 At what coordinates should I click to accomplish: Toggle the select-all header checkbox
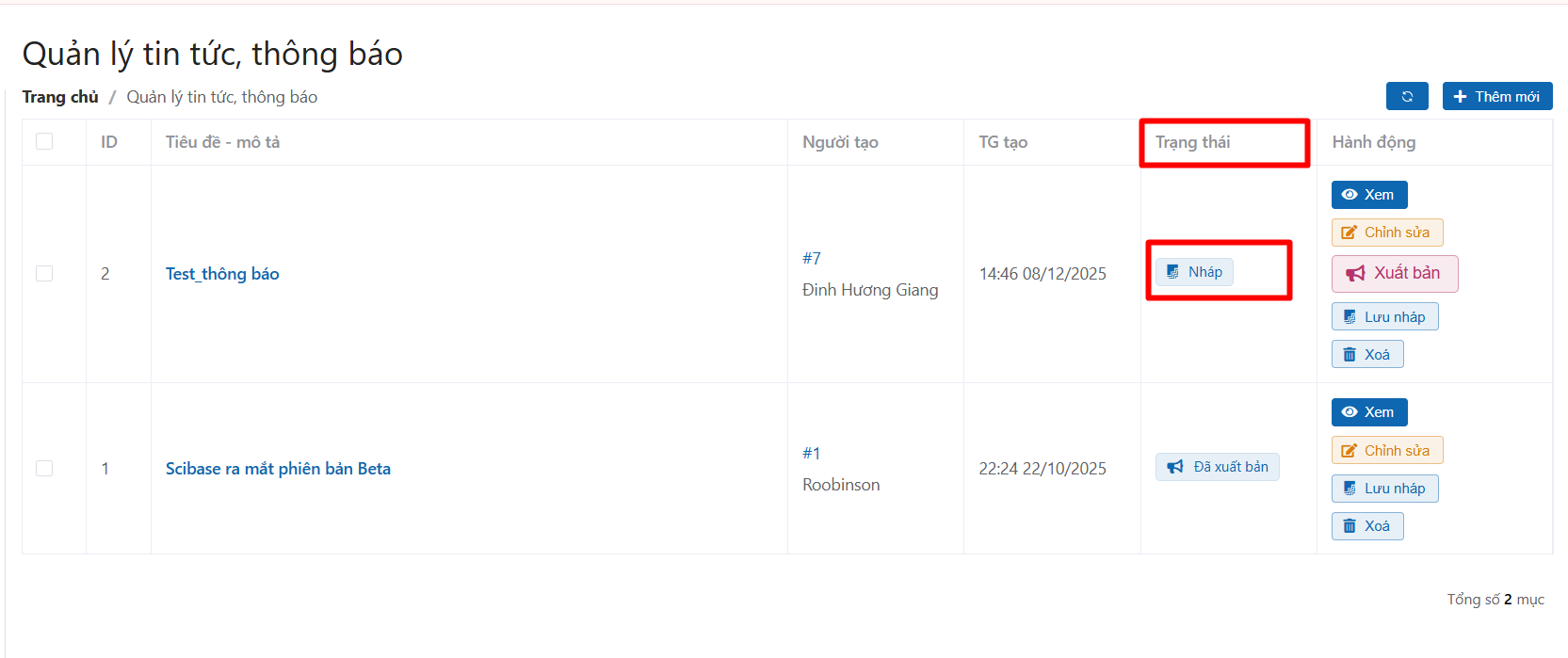[x=44, y=141]
